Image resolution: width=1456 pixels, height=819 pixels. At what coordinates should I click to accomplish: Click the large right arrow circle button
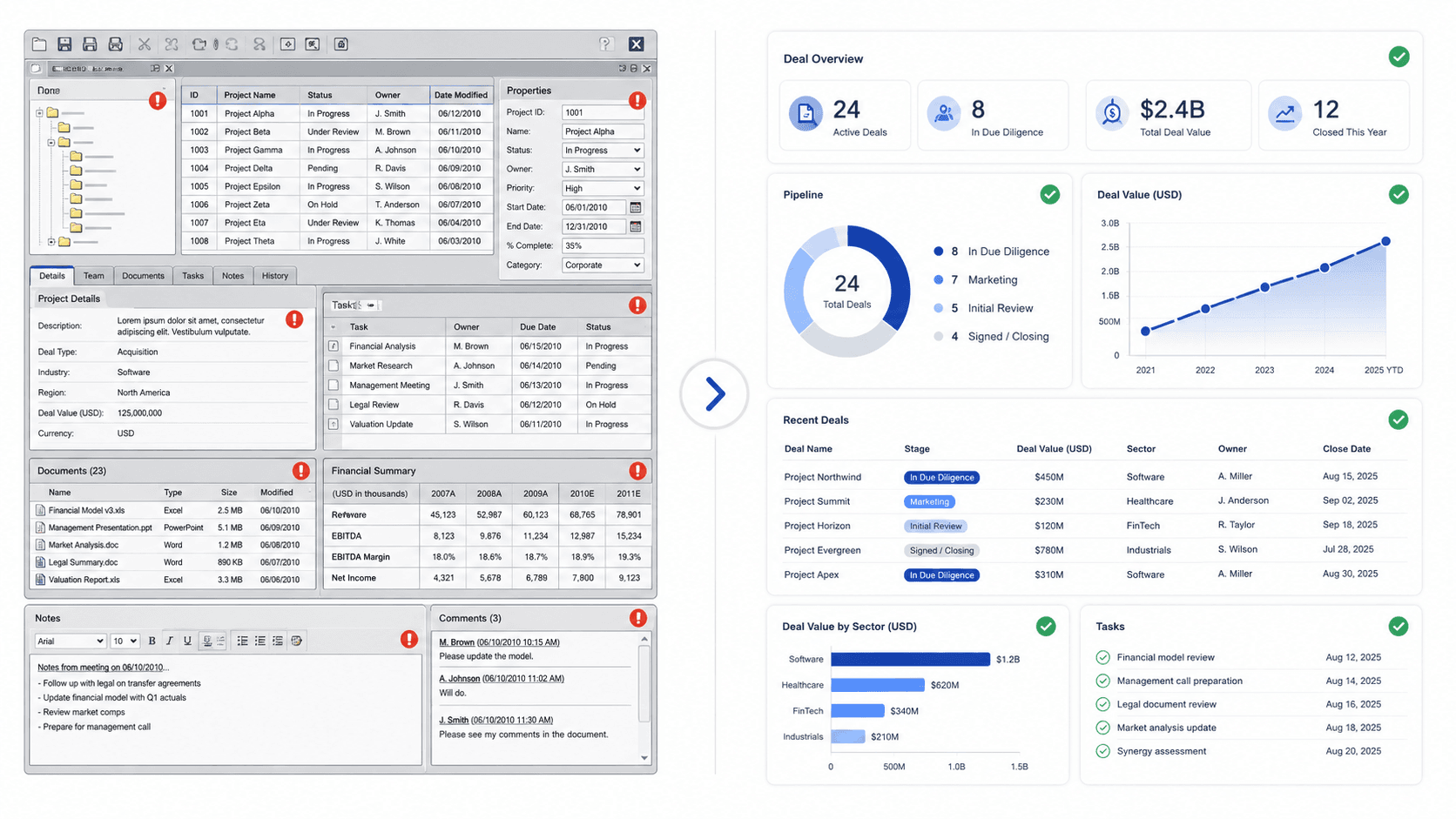pyautogui.click(x=715, y=394)
